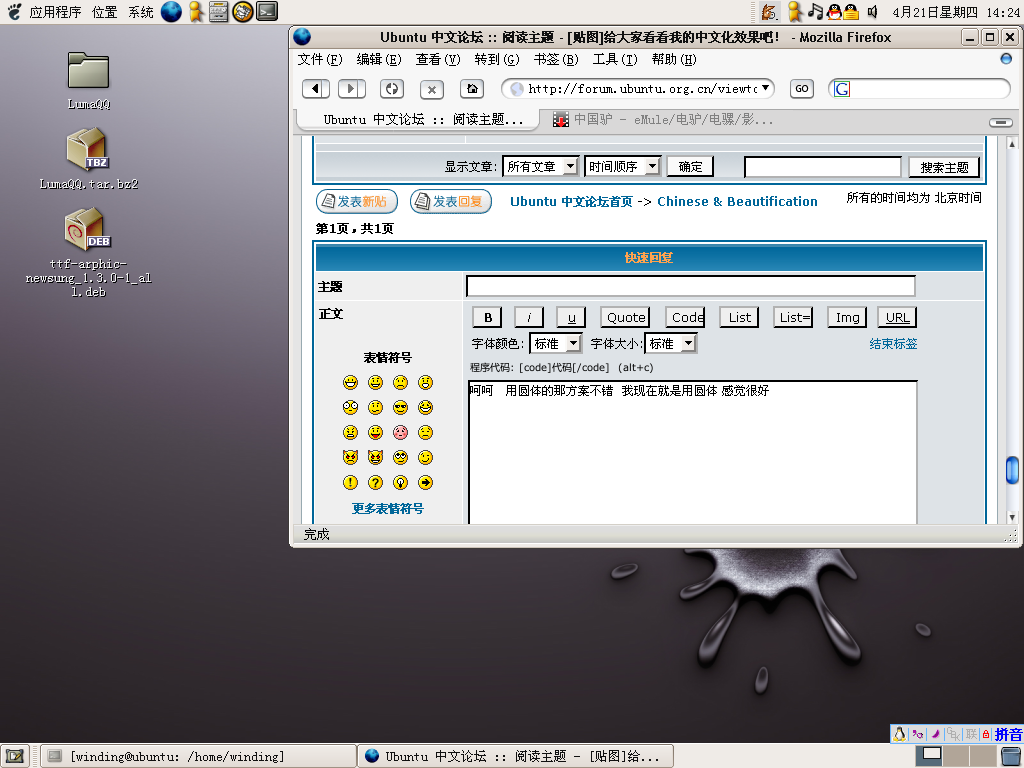1024x768 pixels.
Task: Insert the question mark emoticon
Action: (x=376, y=483)
